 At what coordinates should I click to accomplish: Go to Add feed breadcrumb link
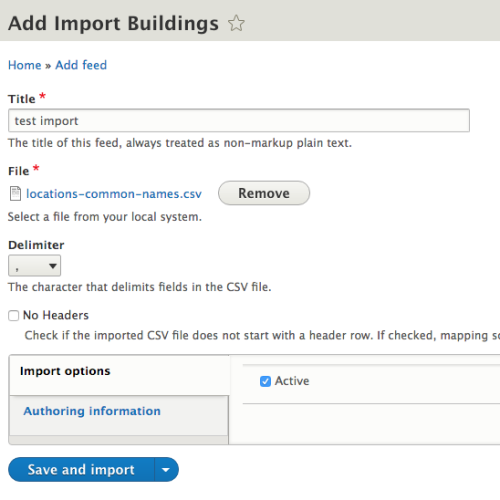coord(81,65)
